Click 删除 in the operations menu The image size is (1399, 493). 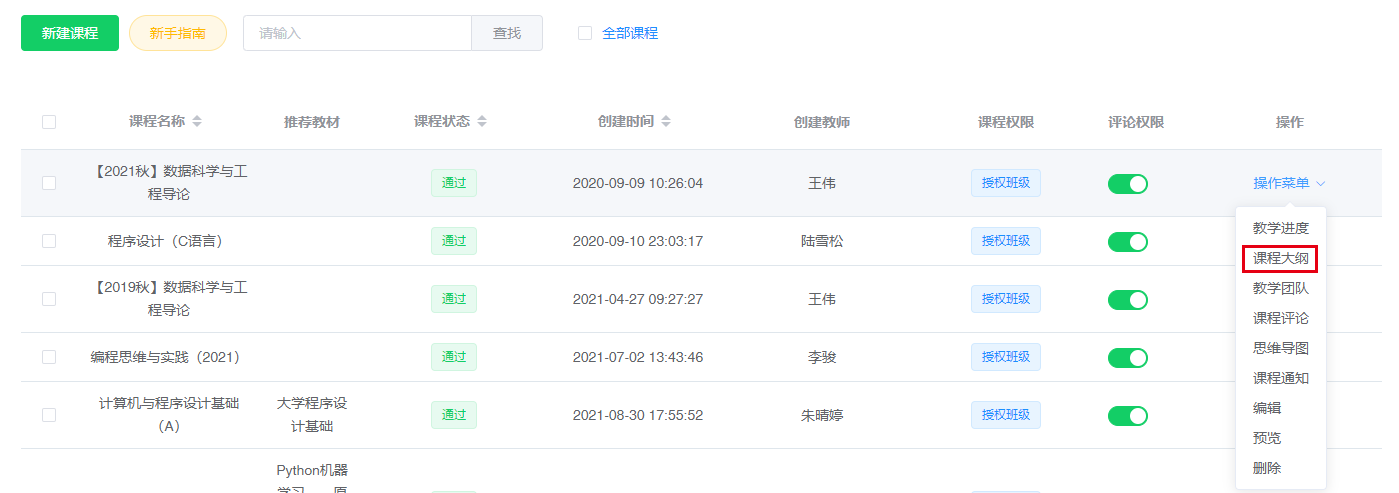1266,468
